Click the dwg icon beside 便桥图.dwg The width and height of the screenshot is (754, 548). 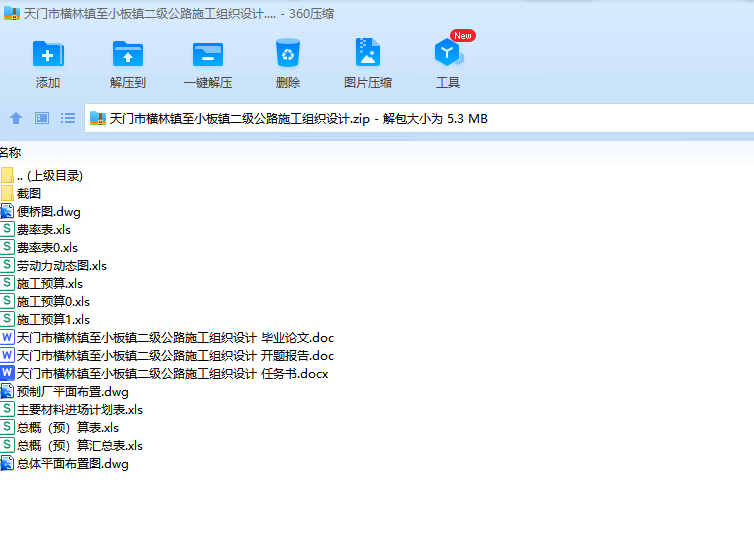[7, 211]
